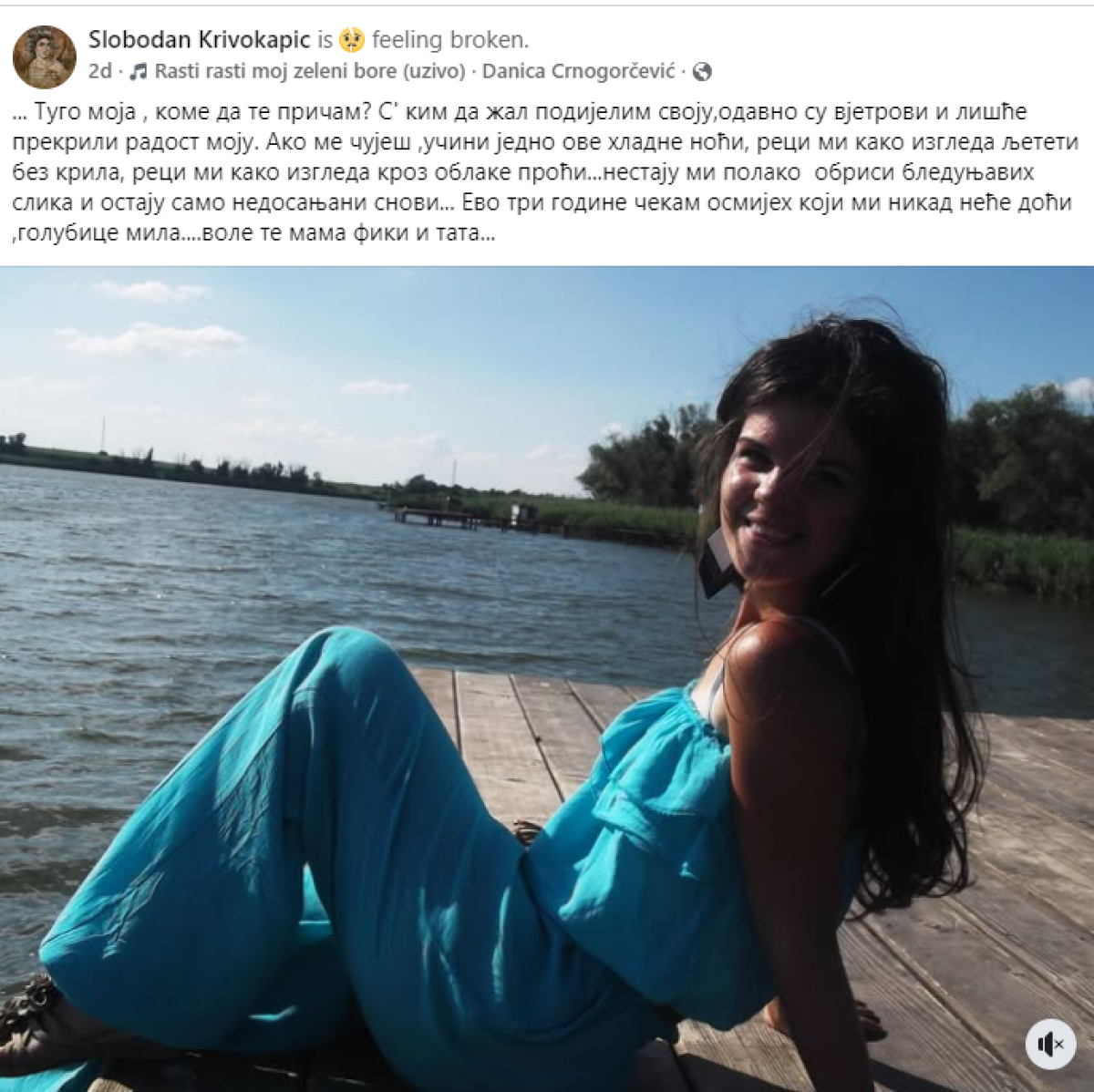Click the broken-feeling emoji icon

tap(352, 40)
